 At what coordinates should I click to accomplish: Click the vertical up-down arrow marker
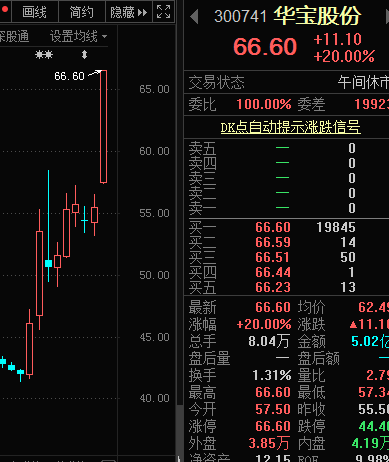coord(84,54)
